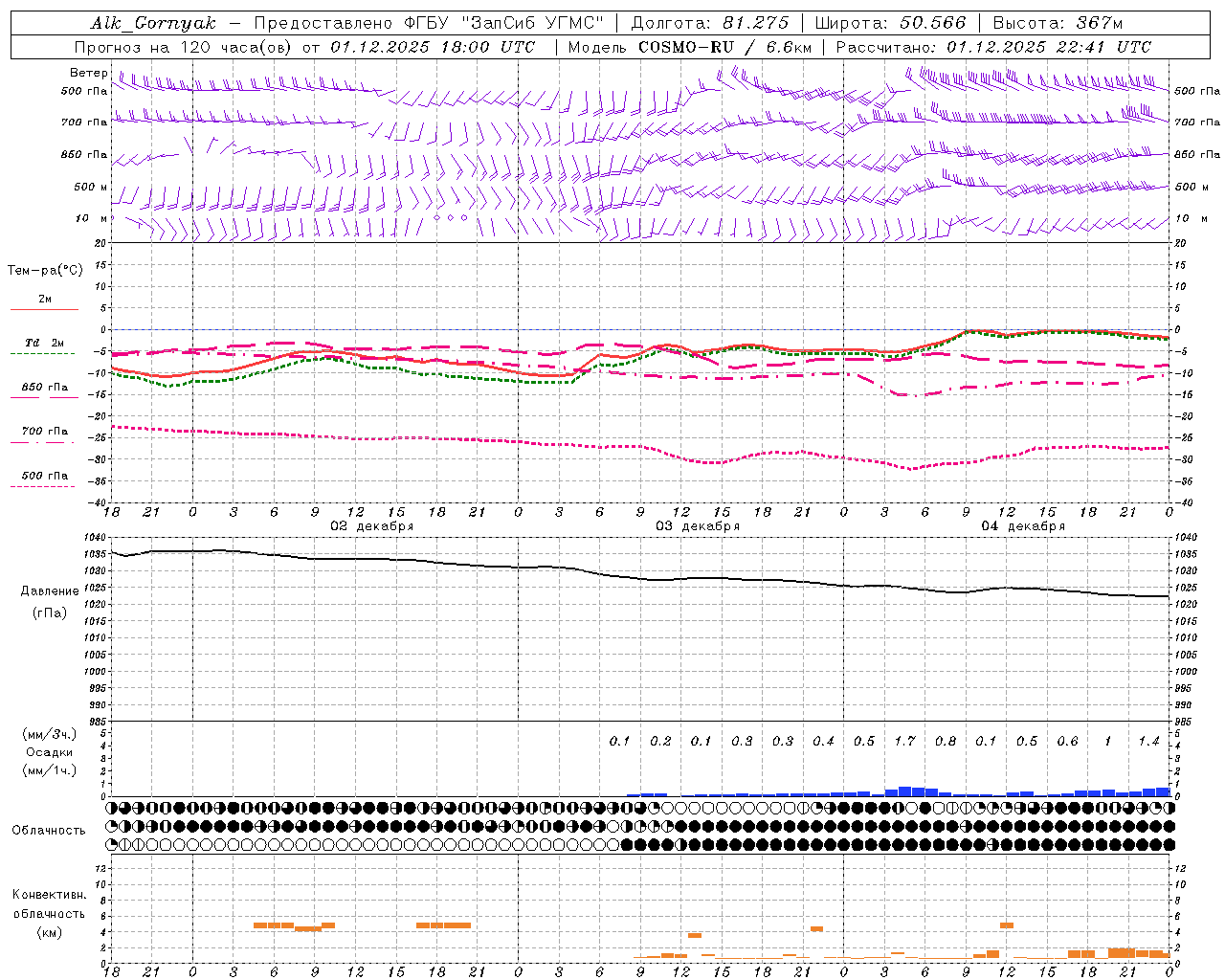Click the model label "COSMO-RU / 6.6км"
Viewport: 1225px width, 980px height.
click(724, 47)
